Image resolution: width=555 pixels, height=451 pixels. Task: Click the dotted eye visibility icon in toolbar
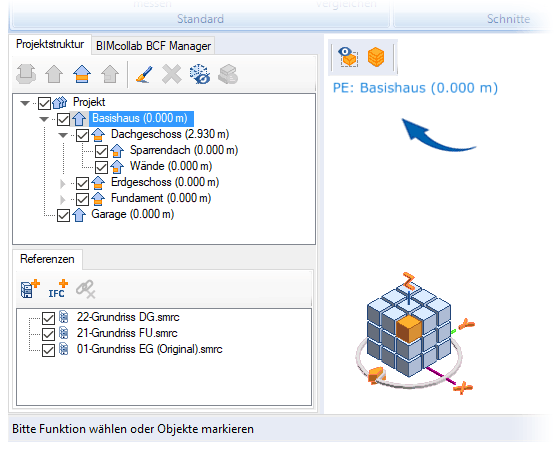(200, 74)
